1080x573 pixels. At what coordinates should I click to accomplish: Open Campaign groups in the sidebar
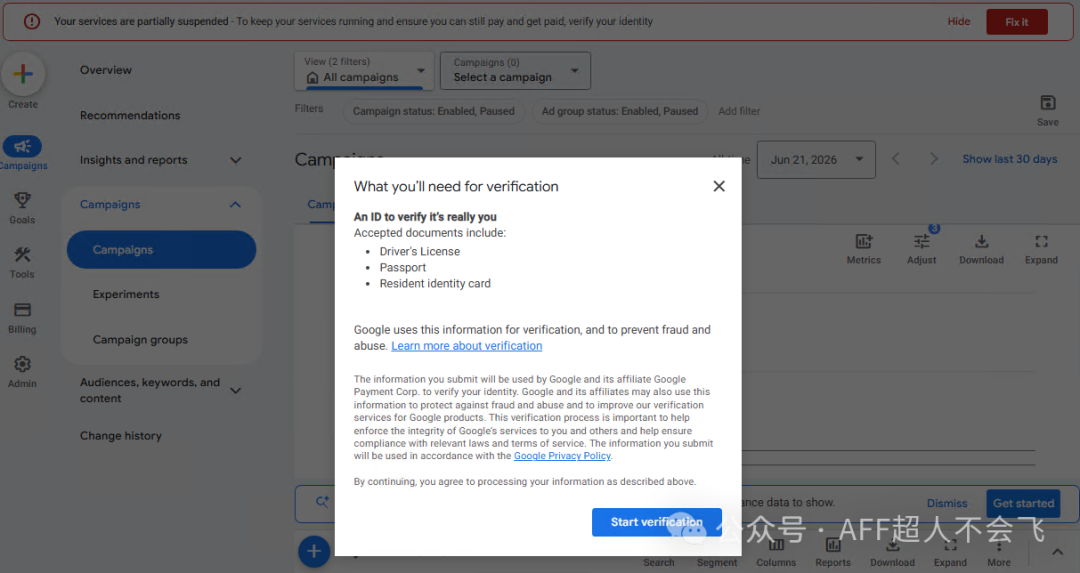141,340
